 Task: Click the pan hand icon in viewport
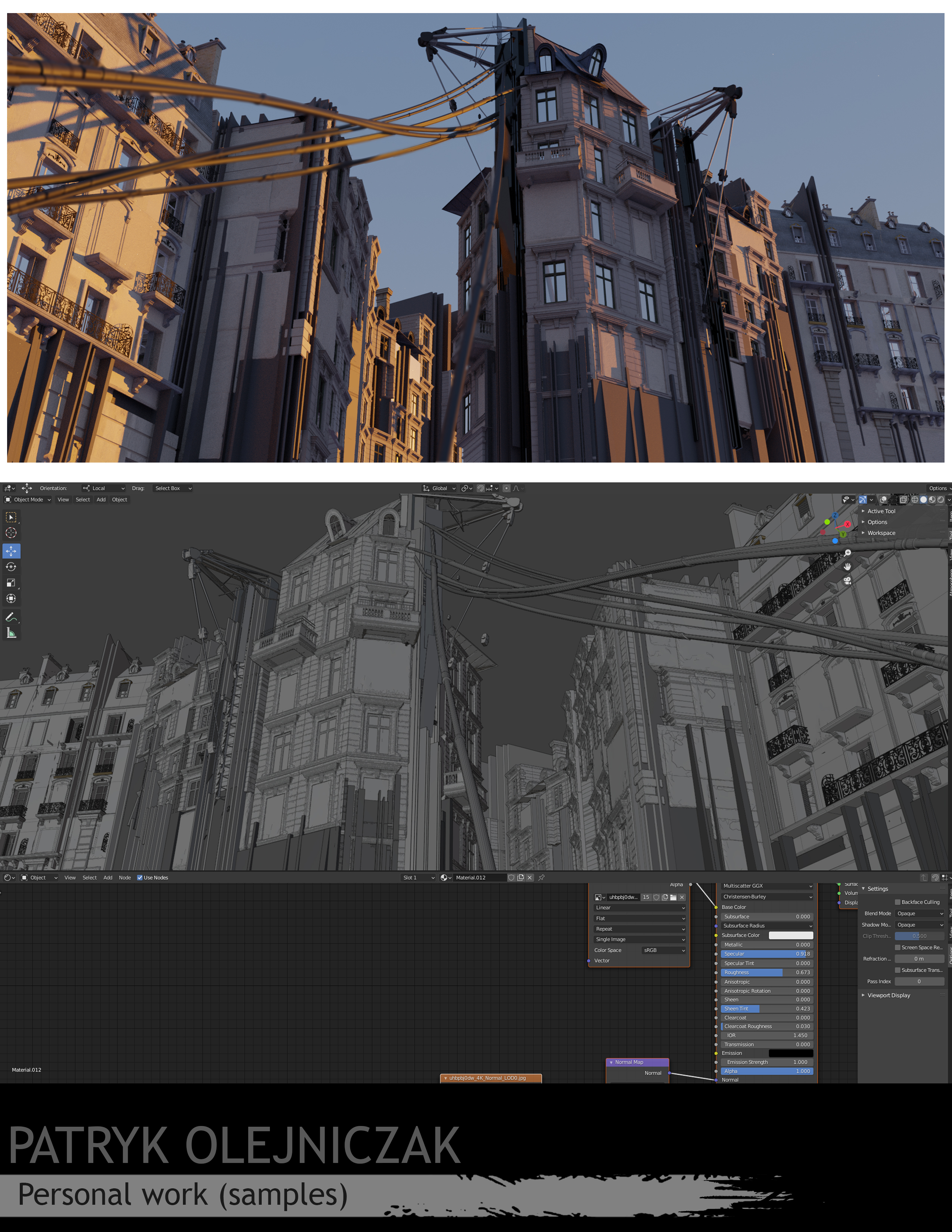(x=847, y=566)
